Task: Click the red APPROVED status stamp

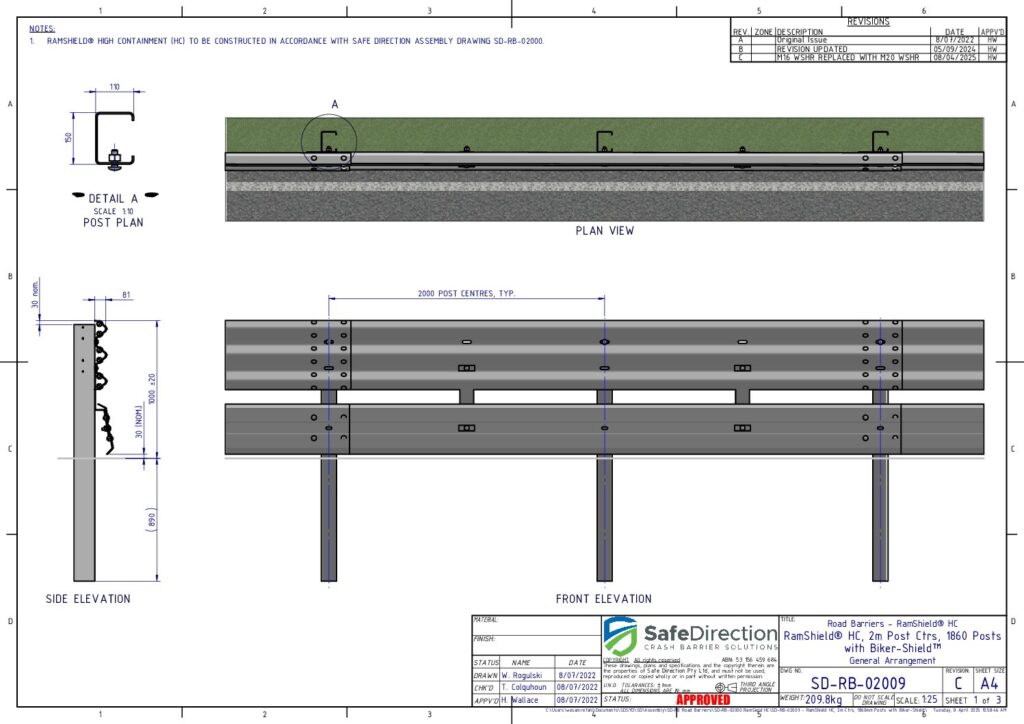Action: [x=704, y=700]
